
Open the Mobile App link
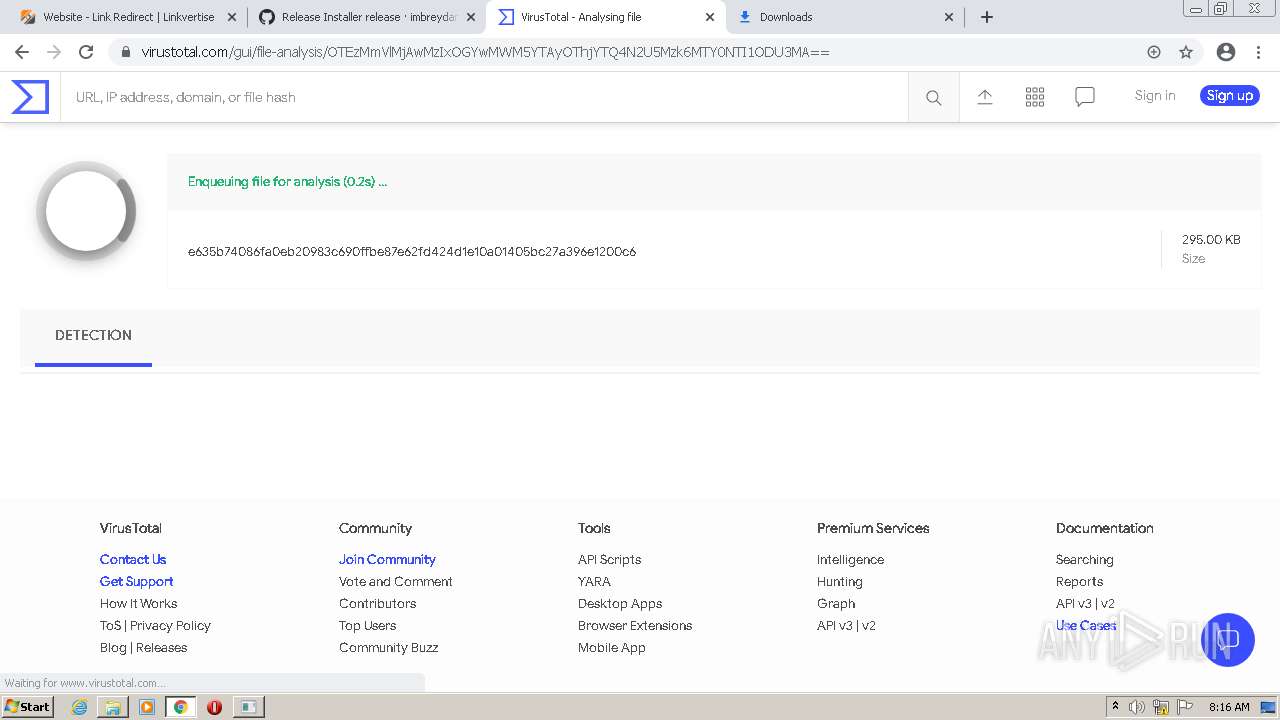[x=612, y=647]
